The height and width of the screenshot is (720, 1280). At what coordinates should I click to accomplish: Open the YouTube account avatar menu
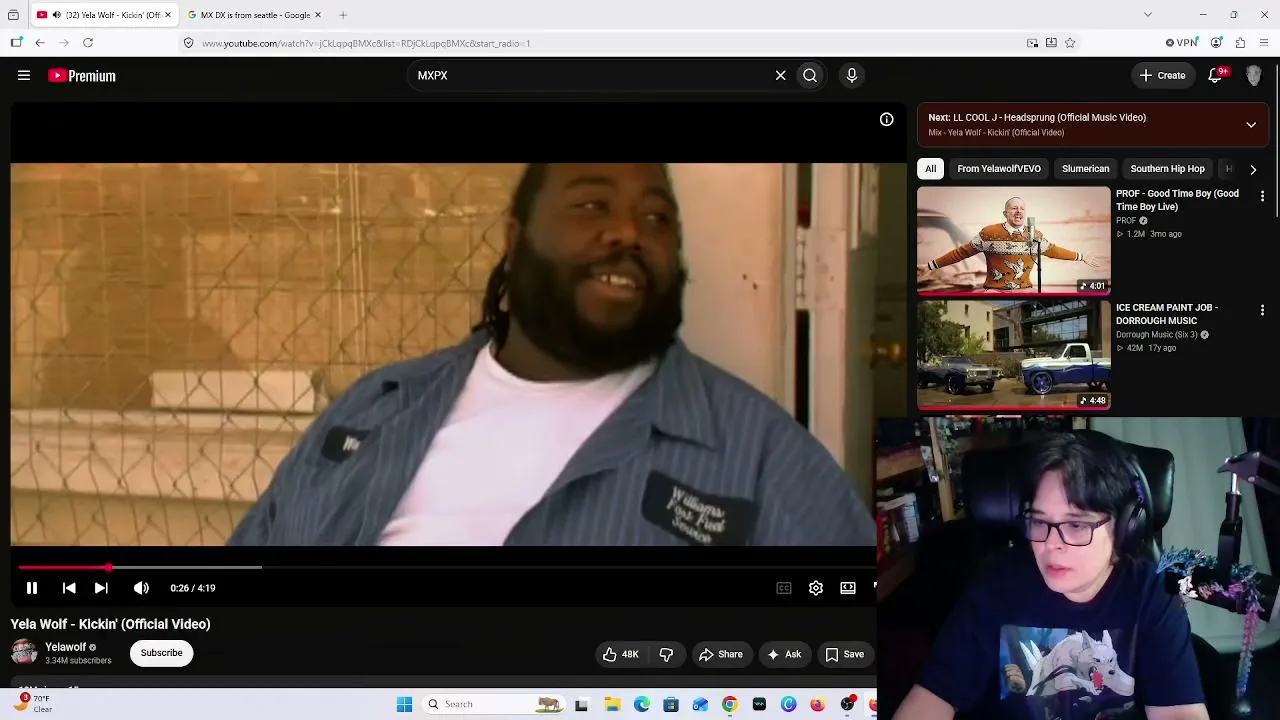pyautogui.click(x=1254, y=75)
